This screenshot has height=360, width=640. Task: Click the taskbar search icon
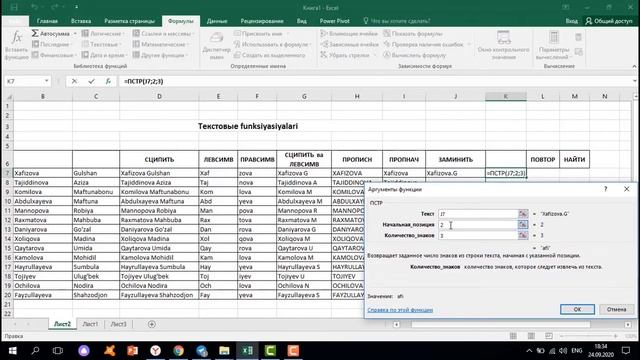35,351
